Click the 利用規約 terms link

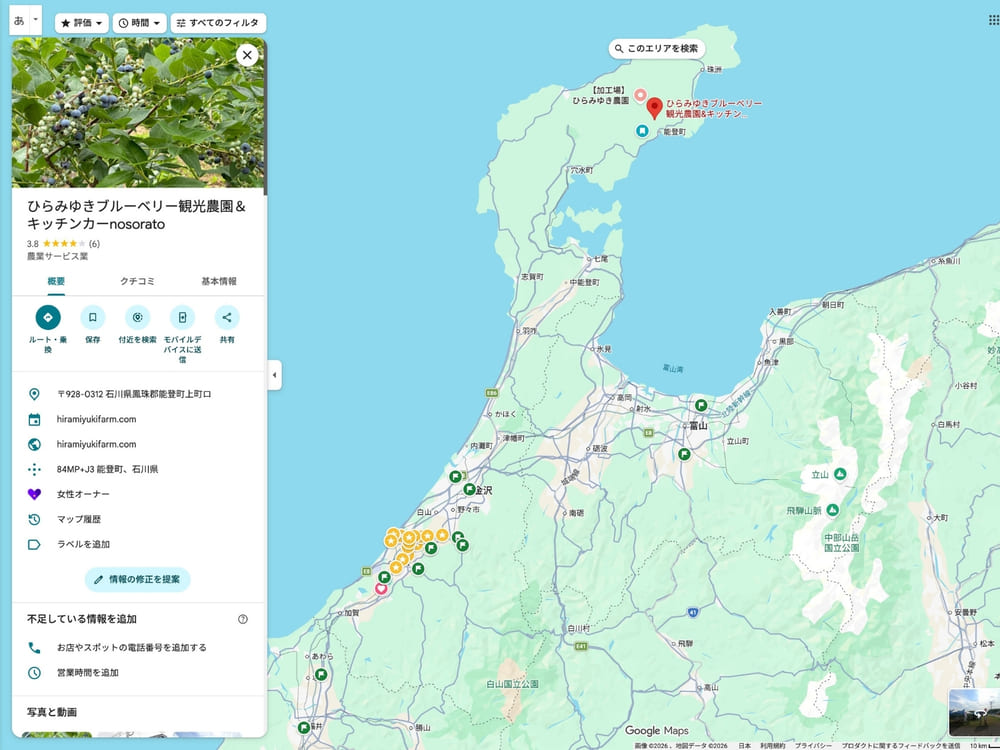(772, 746)
